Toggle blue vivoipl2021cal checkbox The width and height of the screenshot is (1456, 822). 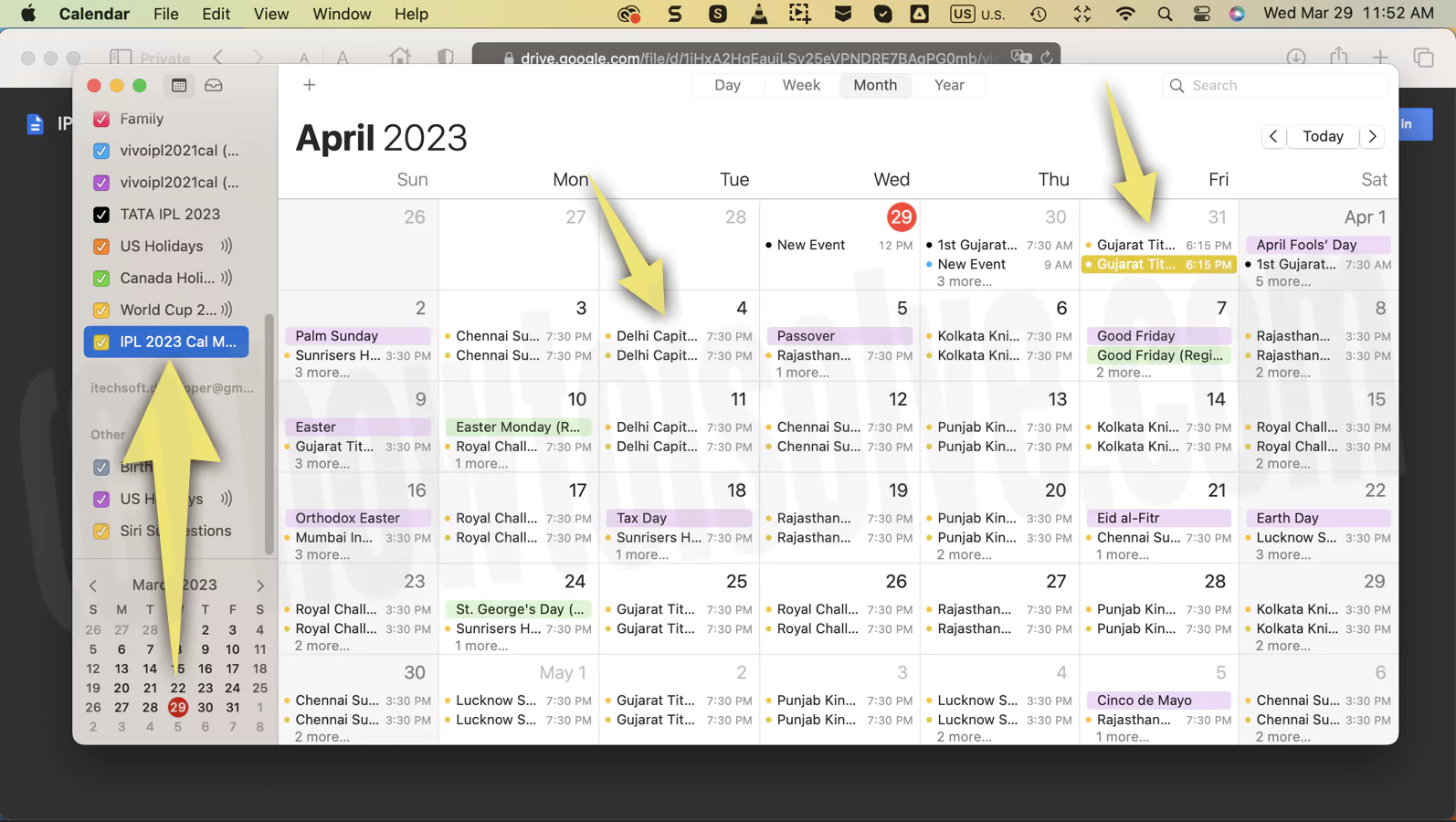pyautogui.click(x=101, y=151)
